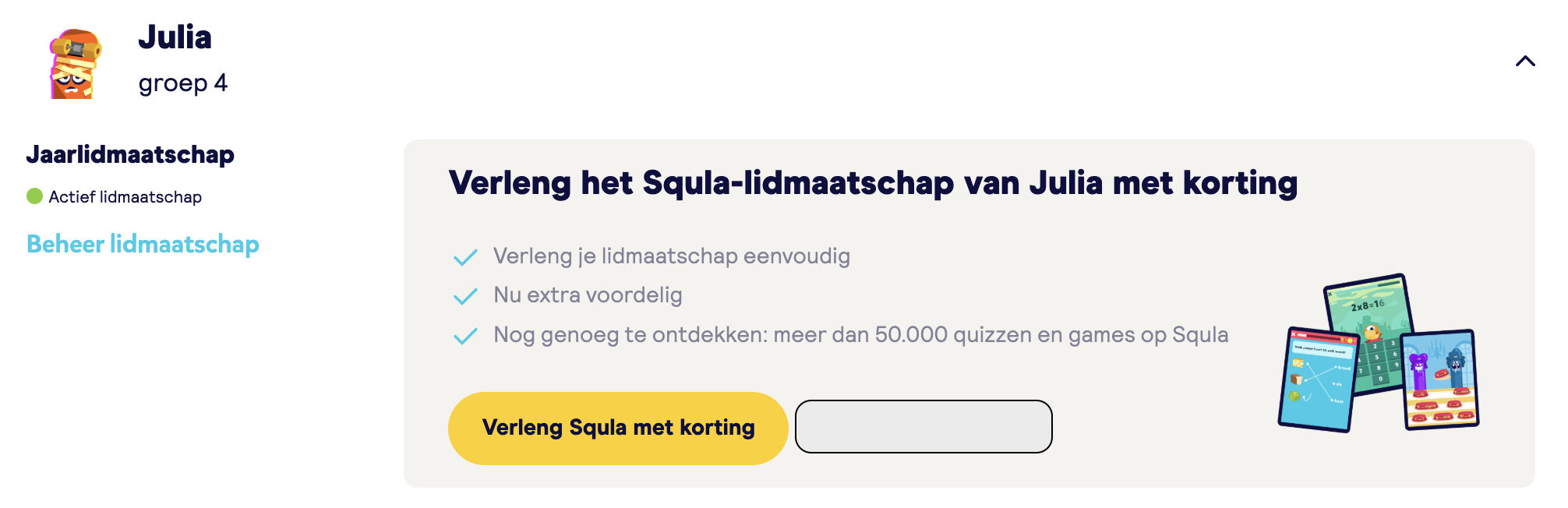Click the empty grey outlined button
The width and height of the screenshot is (1568, 508).
tap(923, 426)
